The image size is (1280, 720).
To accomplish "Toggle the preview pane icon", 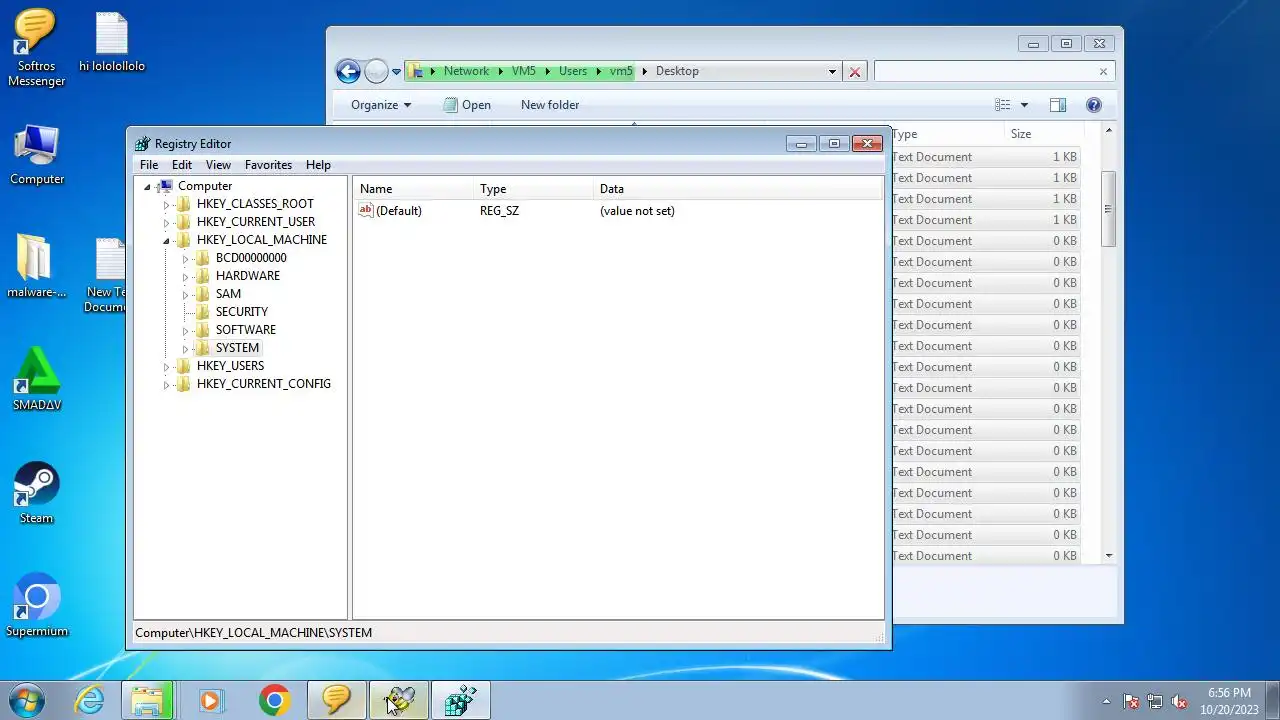I will (1058, 105).
